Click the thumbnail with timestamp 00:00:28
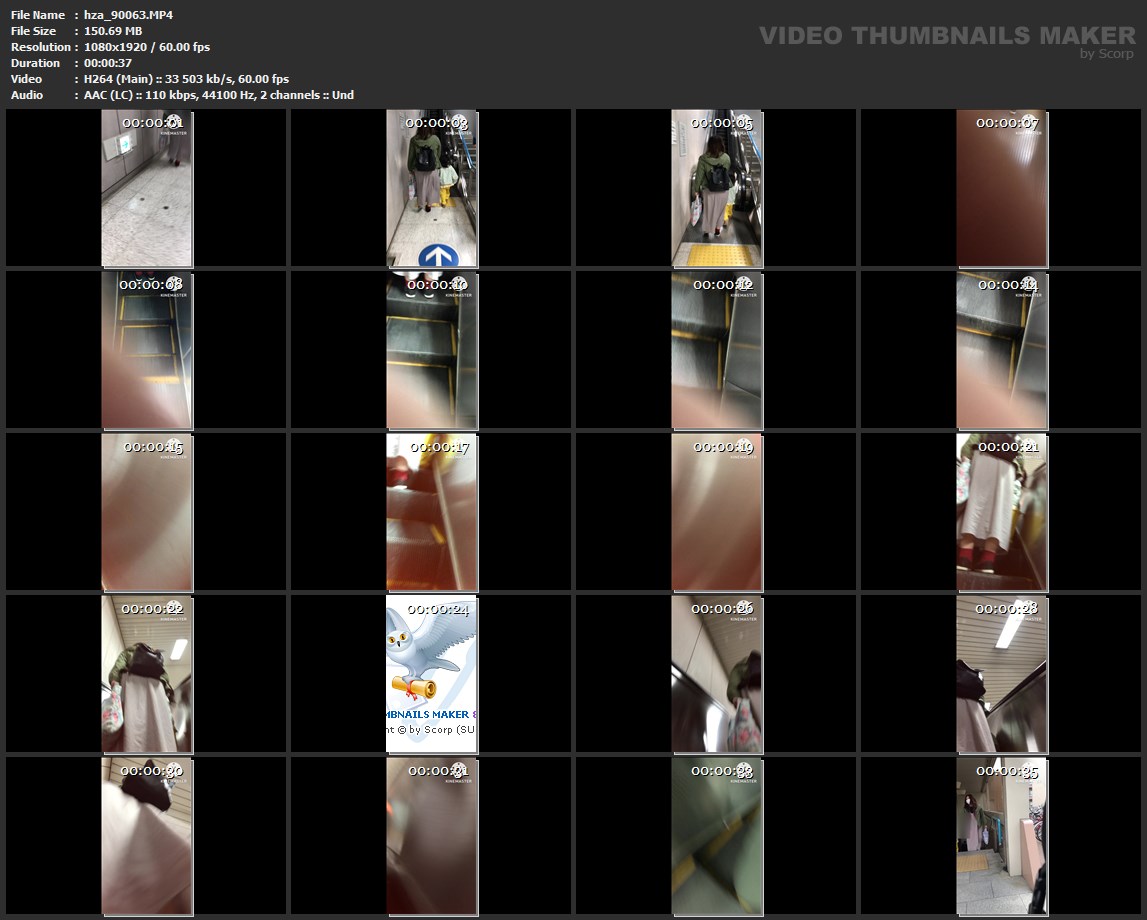 (1002, 674)
